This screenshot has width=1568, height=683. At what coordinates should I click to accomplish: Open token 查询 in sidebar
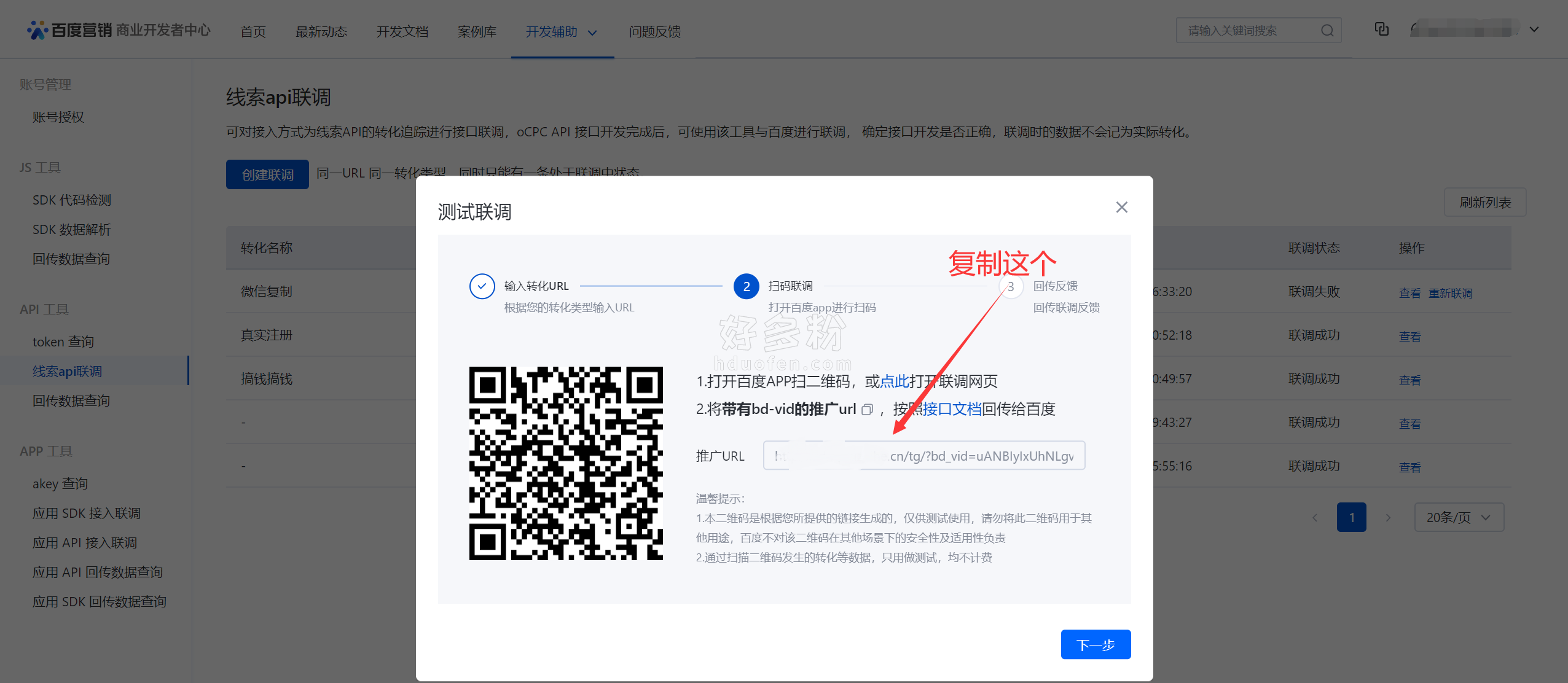pos(63,341)
